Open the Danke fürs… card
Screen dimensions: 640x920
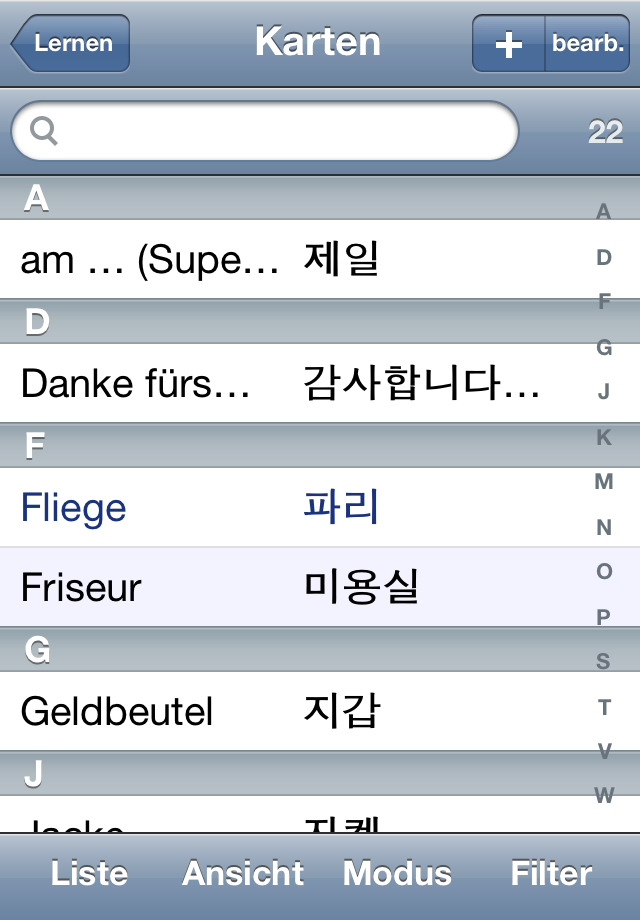click(x=293, y=383)
